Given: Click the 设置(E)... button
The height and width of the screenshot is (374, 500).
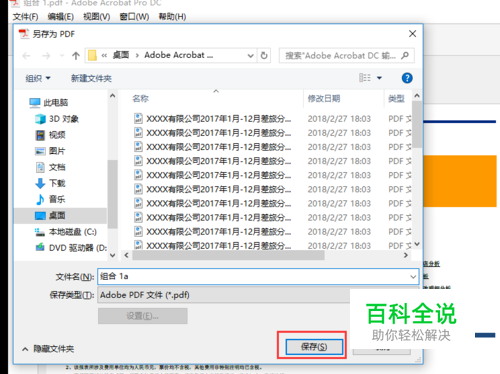Looking at the screenshot, I should (143, 316).
